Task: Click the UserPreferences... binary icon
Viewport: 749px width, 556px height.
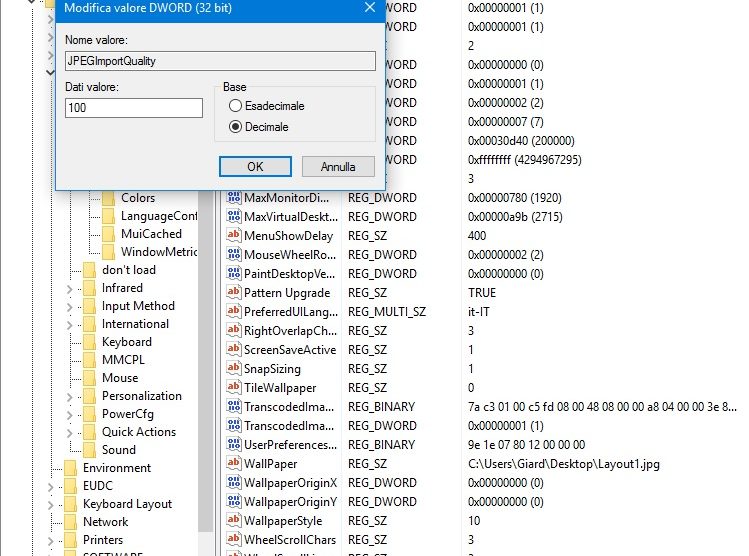Action: pos(234,444)
